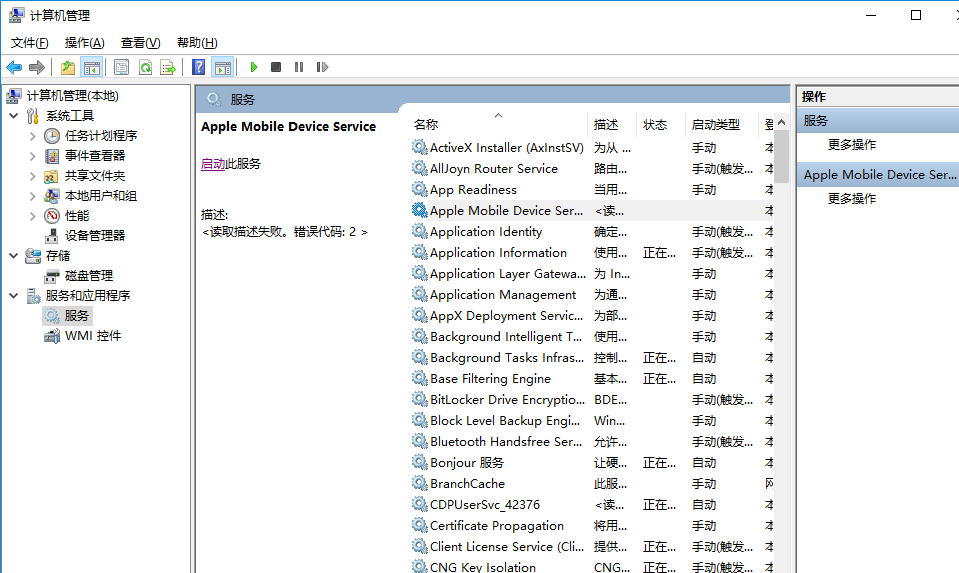Click the 启动 link to start service
Image resolution: width=959 pixels, height=573 pixels.
(x=212, y=164)
